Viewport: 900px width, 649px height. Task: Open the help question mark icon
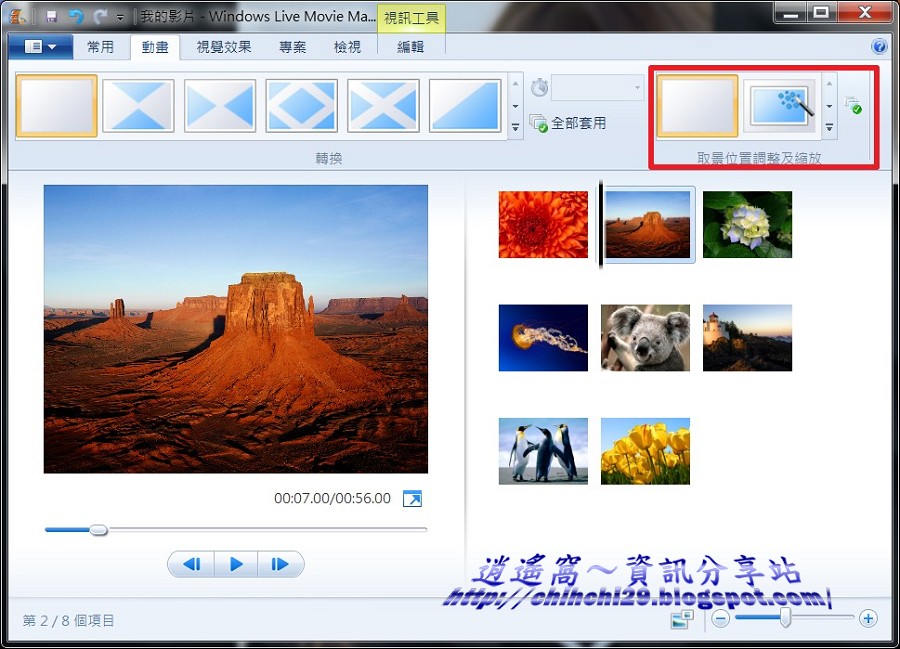[879, 46]
